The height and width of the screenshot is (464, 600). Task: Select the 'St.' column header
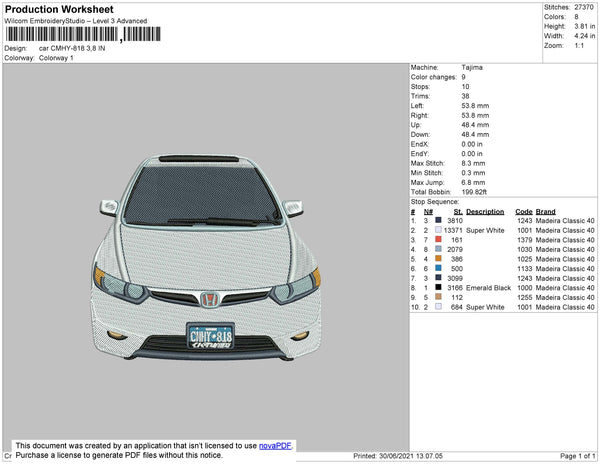(458, 212)
